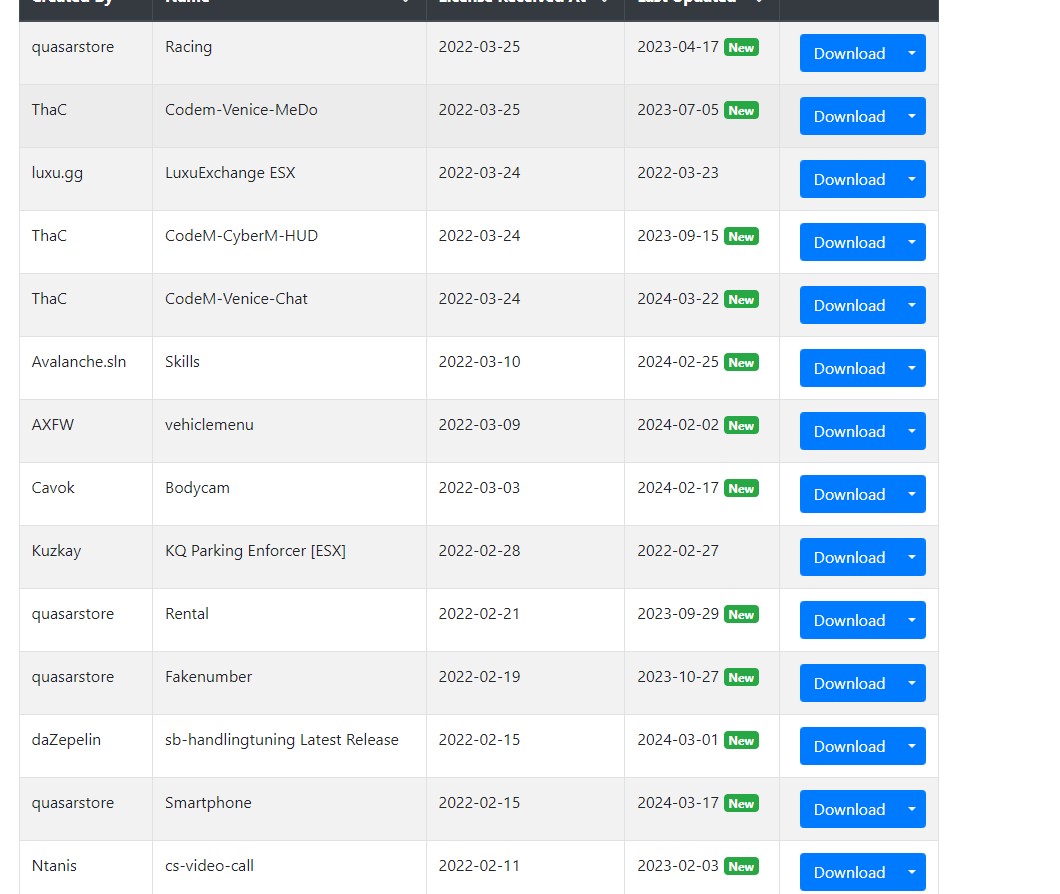Select the 'Racing' name cell

[x=289, y=53]
